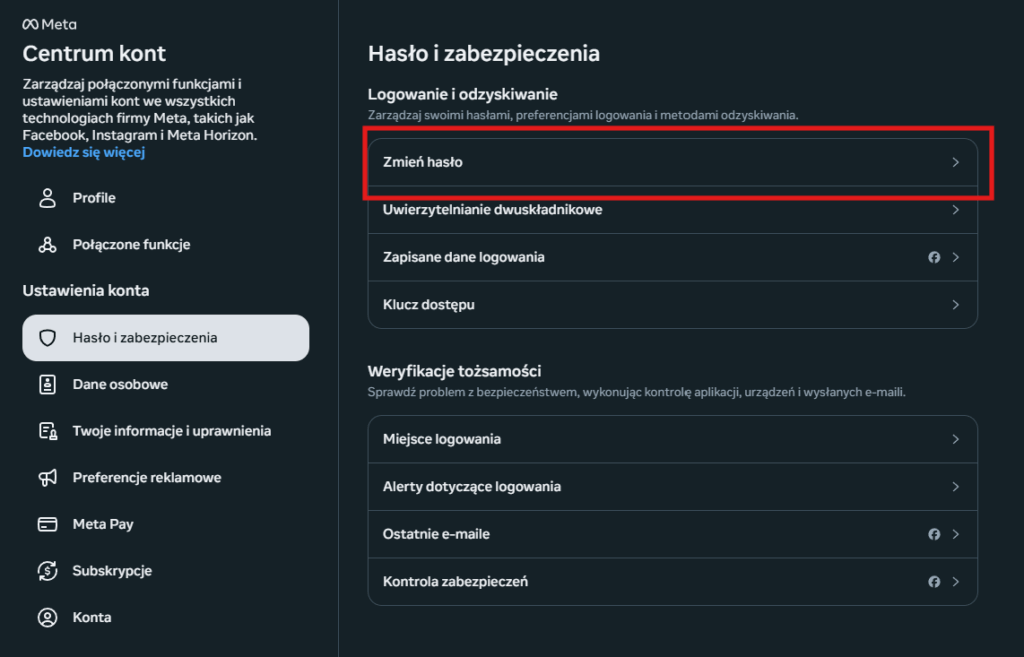This screenshot has width=1024, height=657.
Task: Click the Facebook icon on Zapisane dane logowania row
Action: [x=934, y=257]
